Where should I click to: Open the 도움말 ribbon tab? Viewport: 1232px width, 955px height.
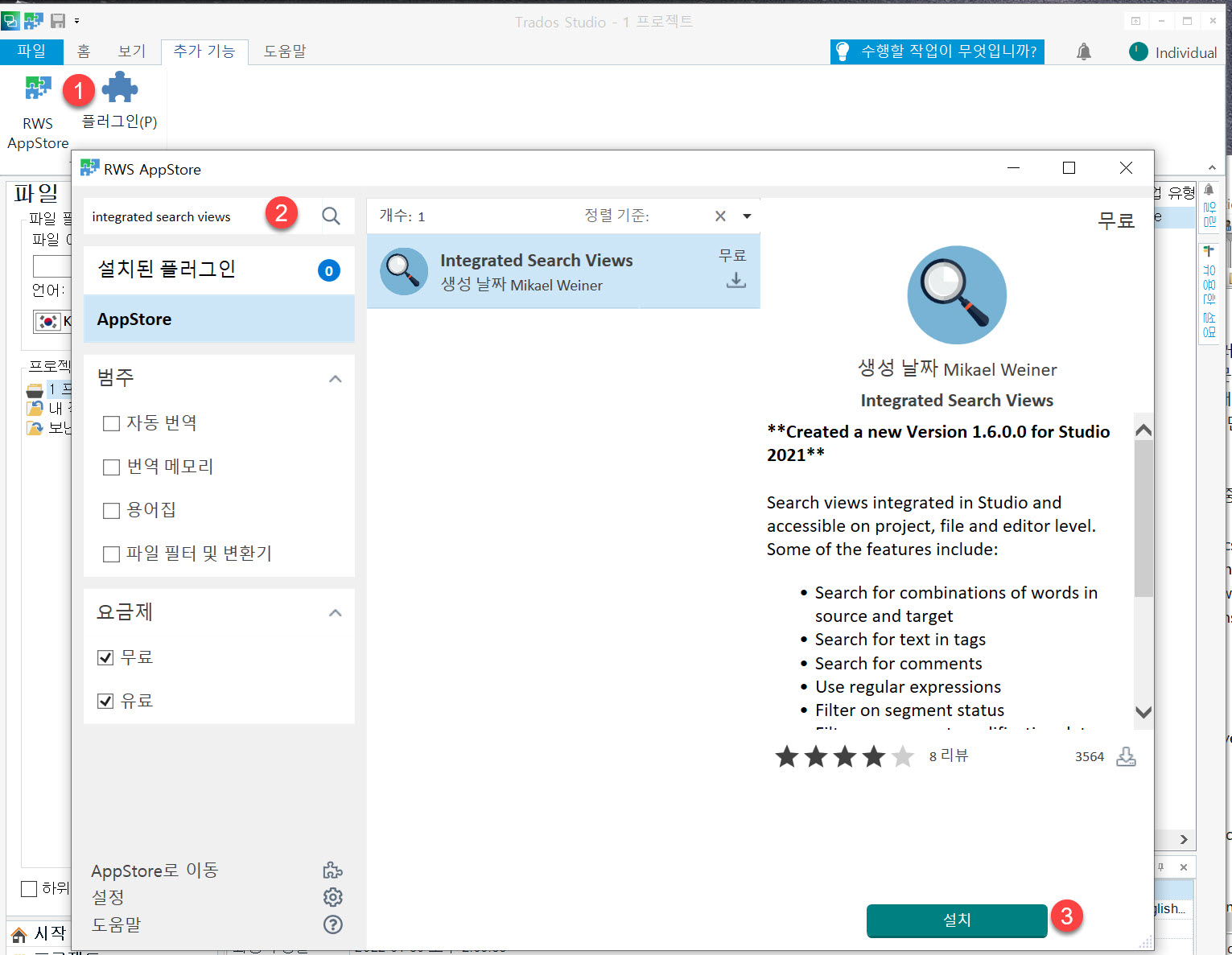tap(283, 51)
